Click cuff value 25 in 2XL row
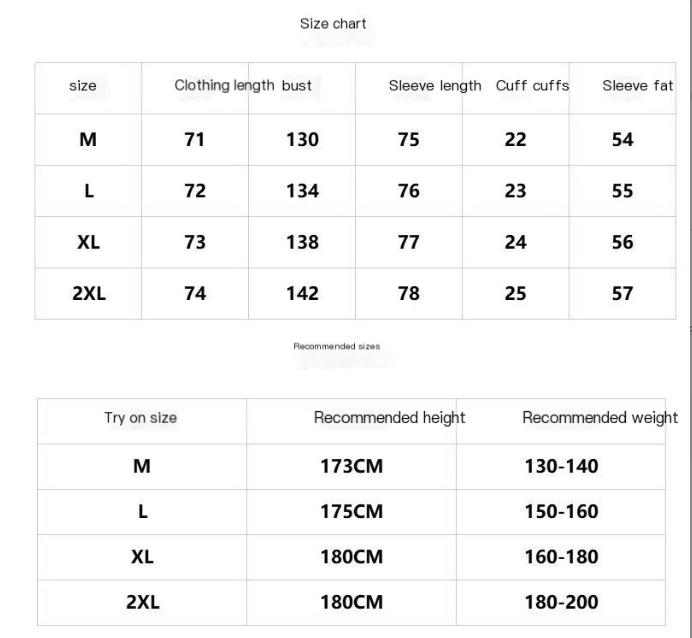The width and height of the screenshot is (692, 638). click(515, 293)
